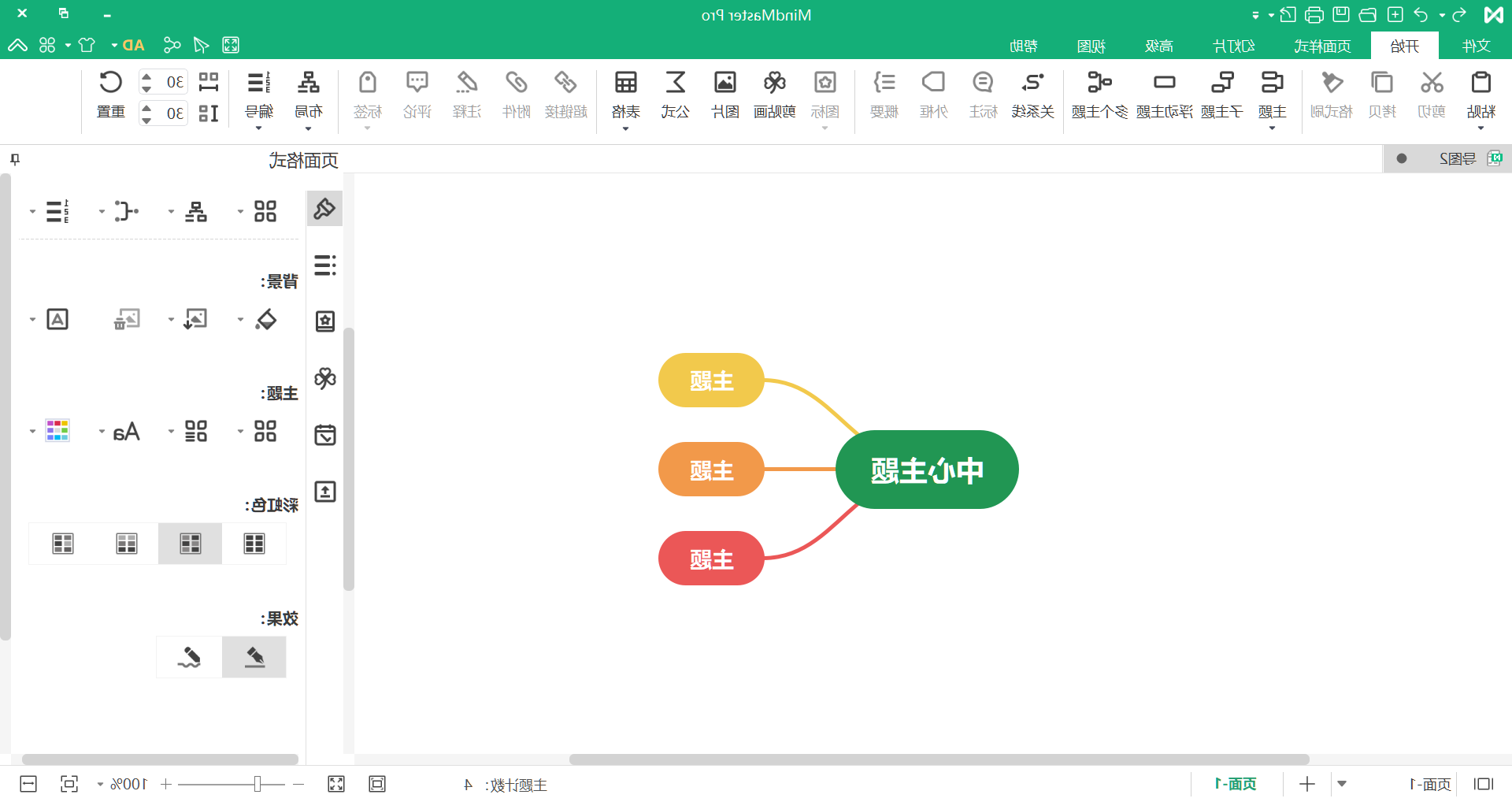The image size is (1512, 802).
Task: Select the red Topic (主题) node
Action: tap(711, 559)
